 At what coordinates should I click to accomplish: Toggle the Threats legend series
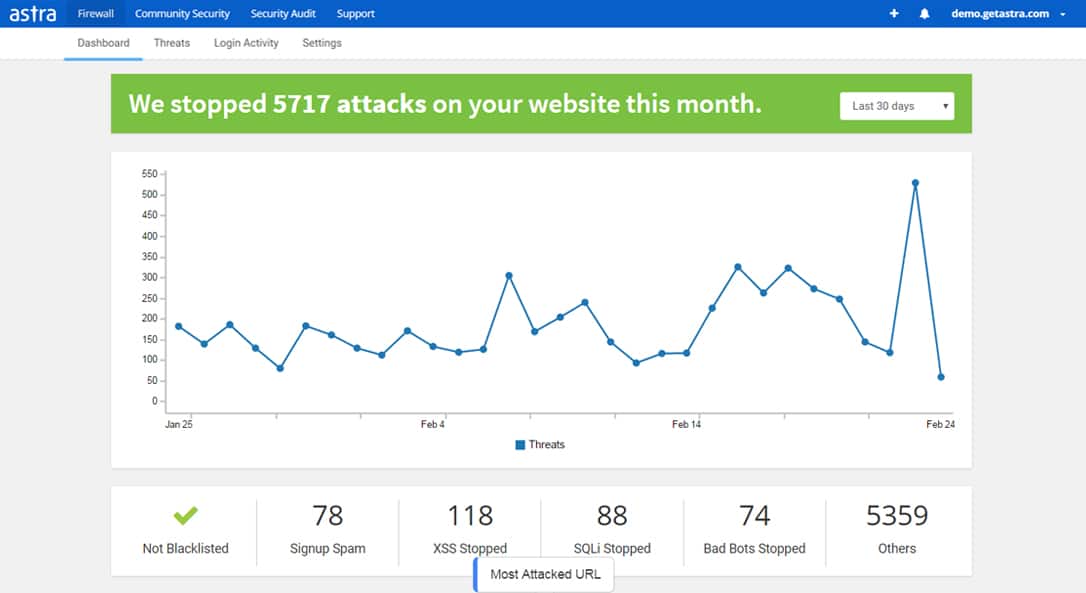(x=540, y=445)
